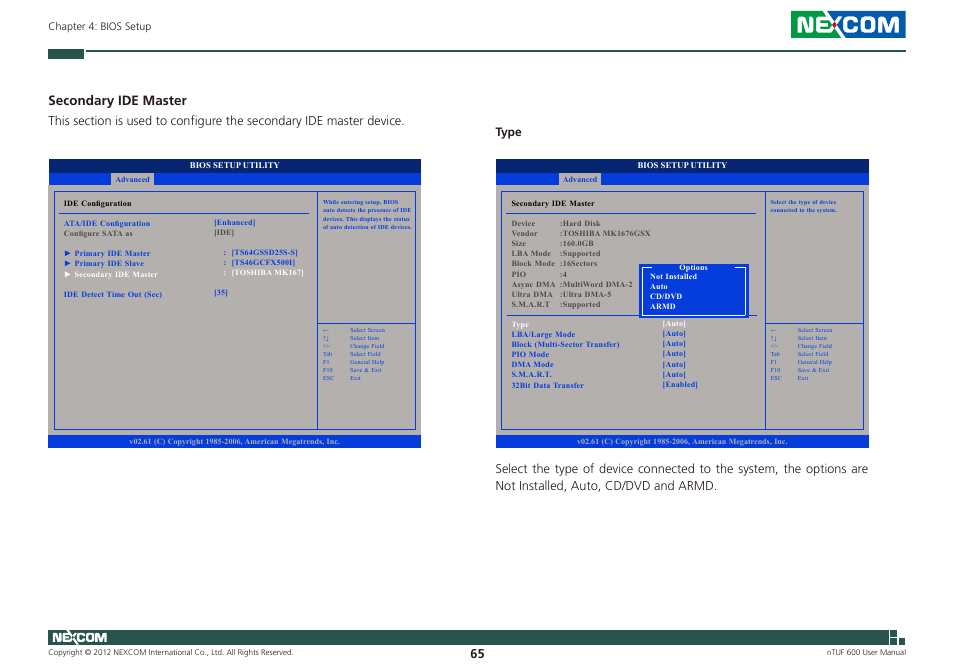Click the Vendor :TOSHIBA MK1676GSX row

[581, 234]
